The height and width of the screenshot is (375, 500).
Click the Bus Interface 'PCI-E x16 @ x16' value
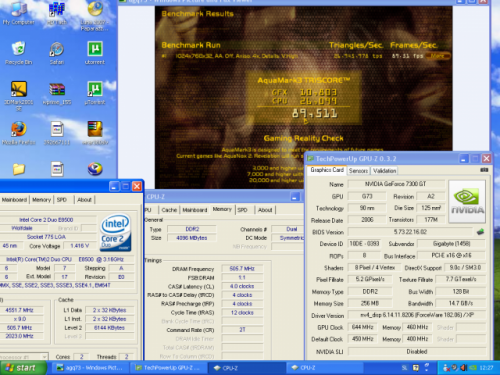pyautogui.click(x=451, y=256)
